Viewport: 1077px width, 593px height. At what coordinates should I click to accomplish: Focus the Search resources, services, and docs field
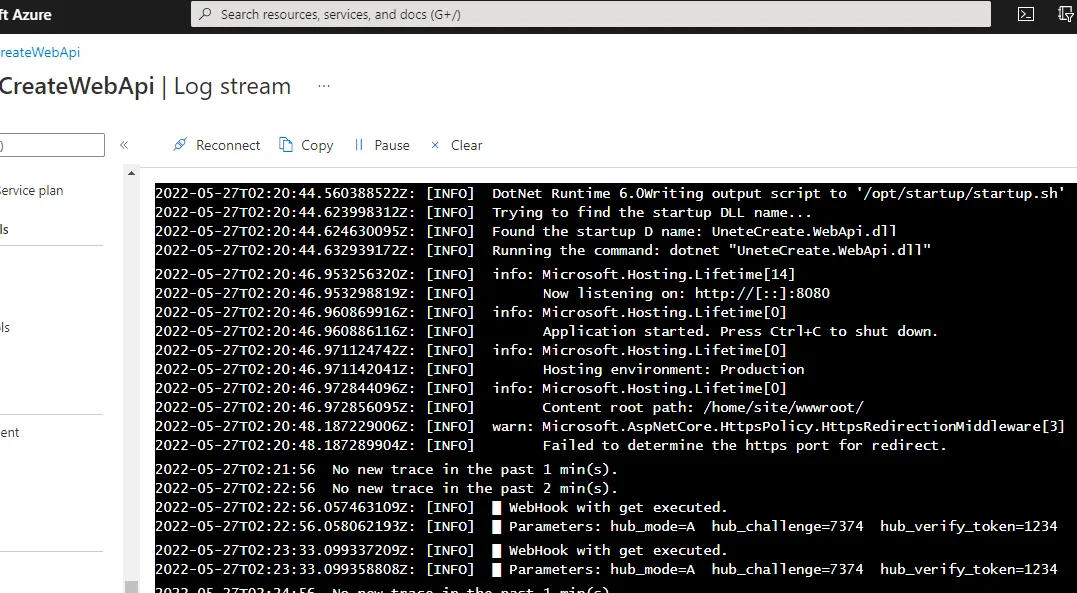[591, 14]
